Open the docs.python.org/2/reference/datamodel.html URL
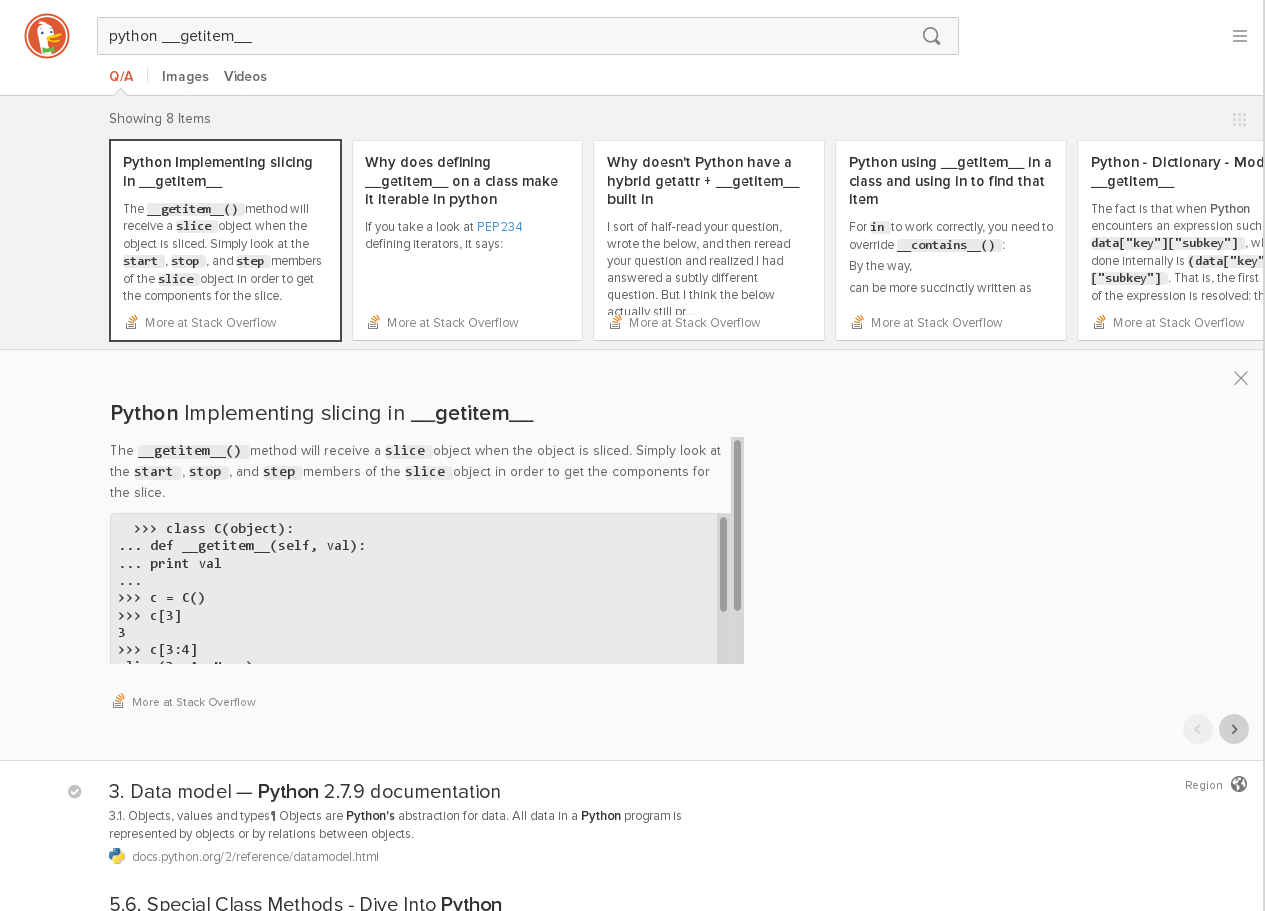Image resolution: width=1265 pixels, height=911 pixels. point(255,857)
